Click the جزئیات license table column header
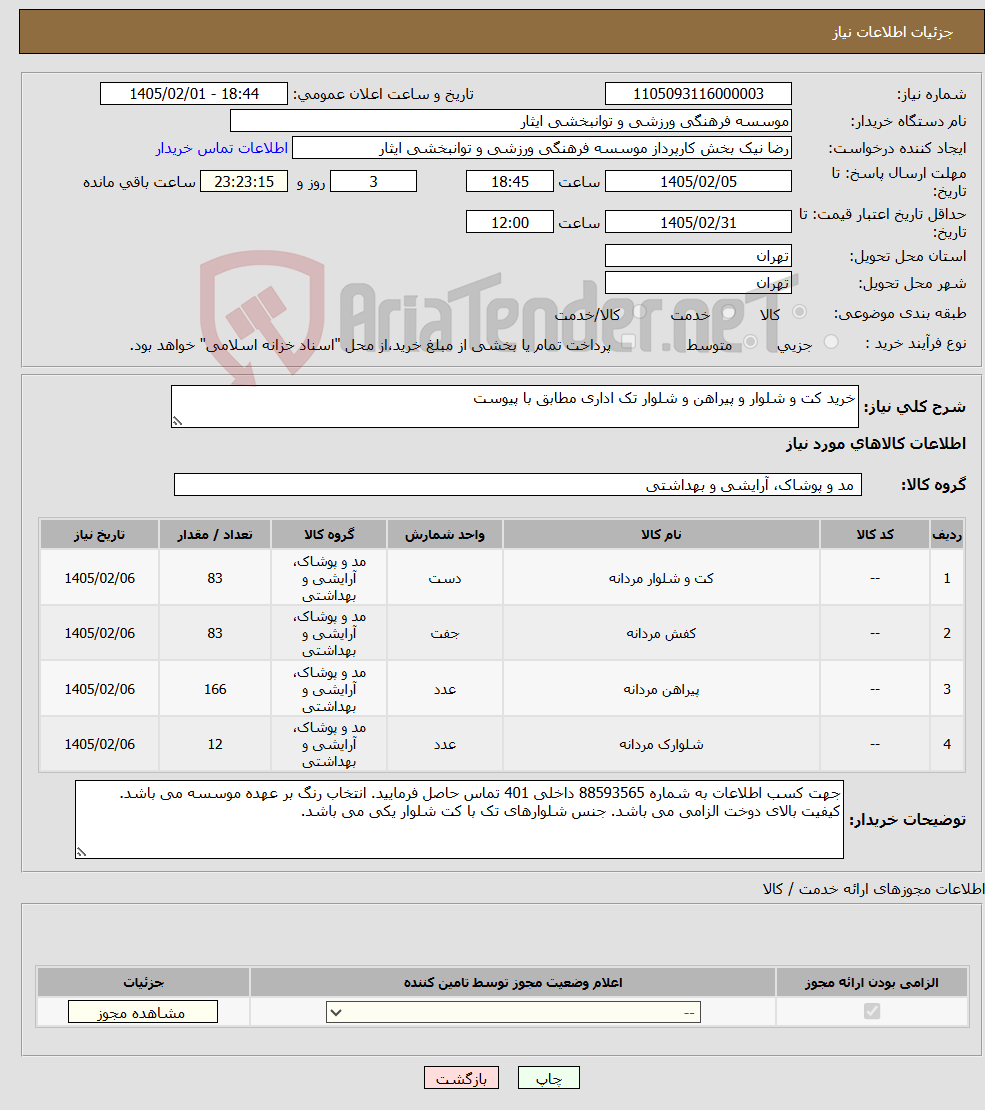The height and width of the screenshot is (1110, 985). pyautogui.click(x=143, y=983)
